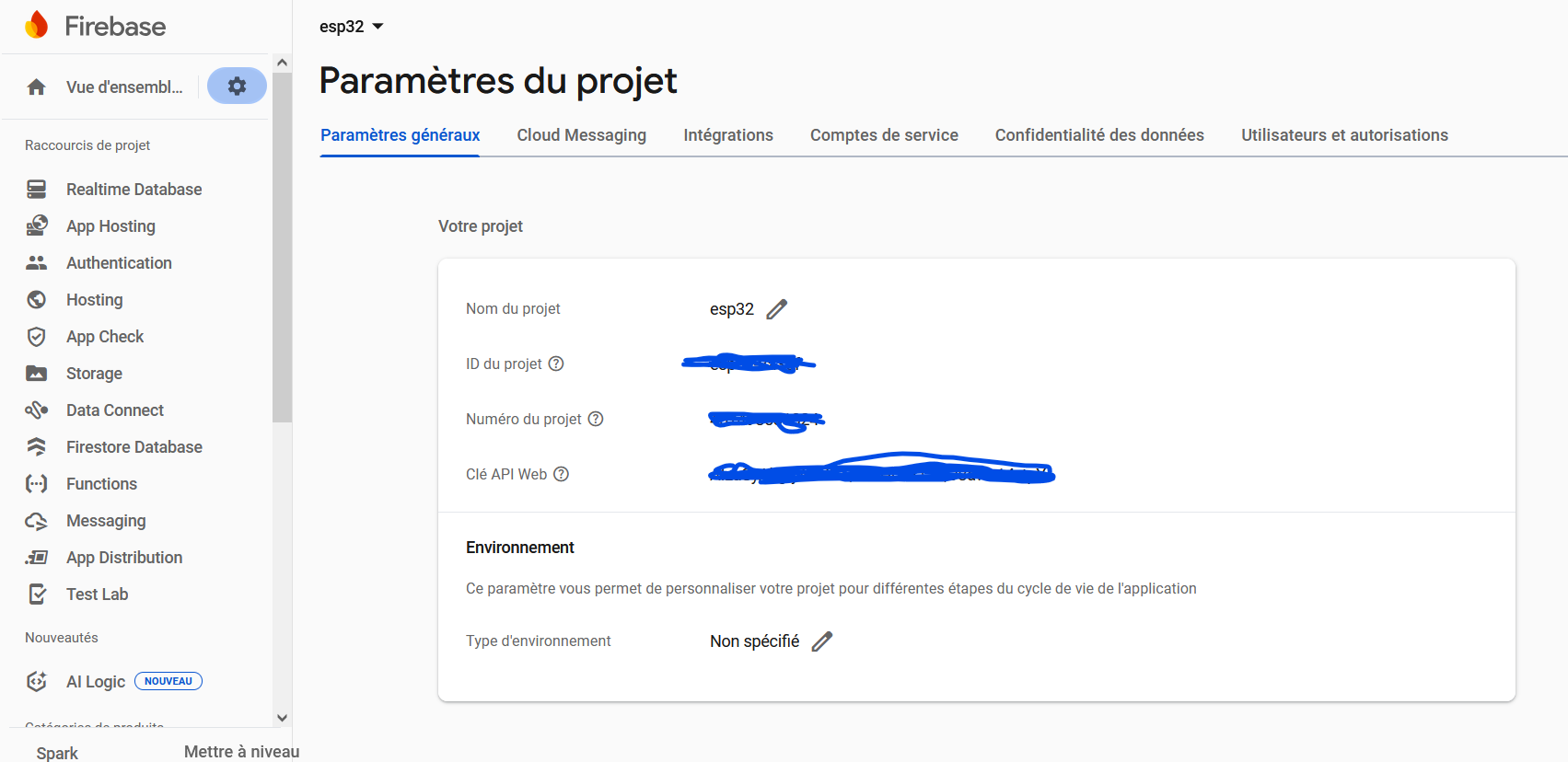
Task: Show help for ID du projet
Action: click(556, 364)
